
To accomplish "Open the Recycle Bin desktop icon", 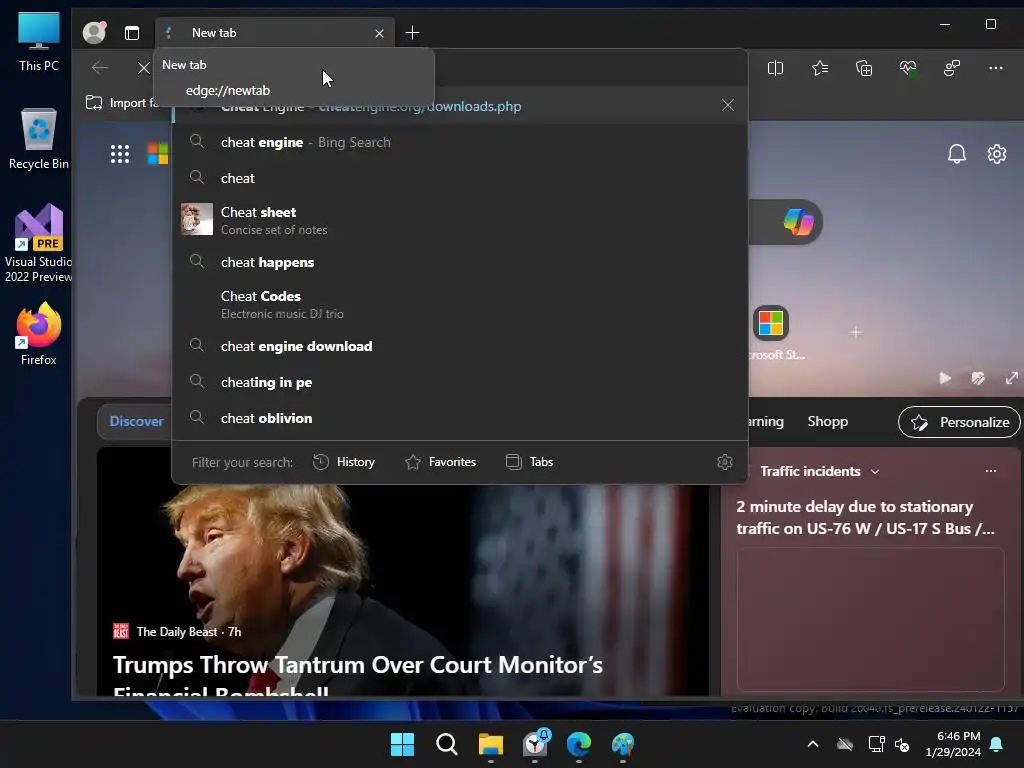I will 39,140.
